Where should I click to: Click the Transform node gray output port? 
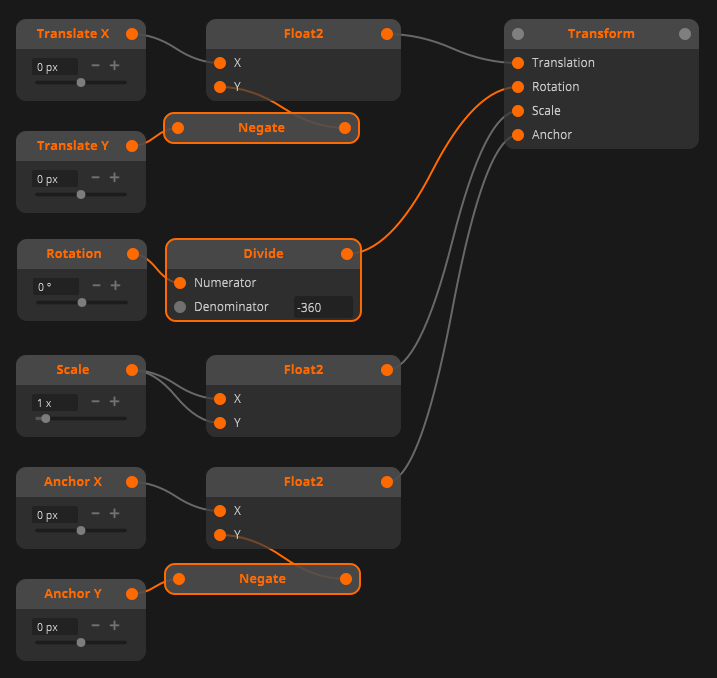tap(685, 34)
